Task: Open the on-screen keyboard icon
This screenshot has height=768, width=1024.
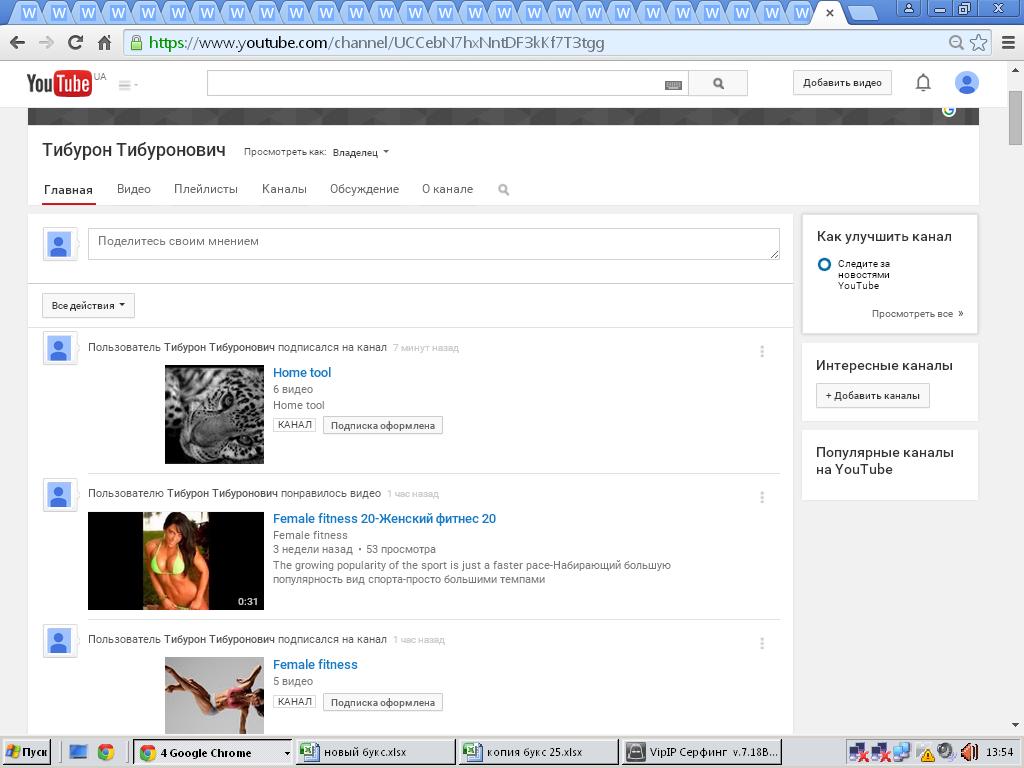Action: pyautogui.click(x=673, y=85)
